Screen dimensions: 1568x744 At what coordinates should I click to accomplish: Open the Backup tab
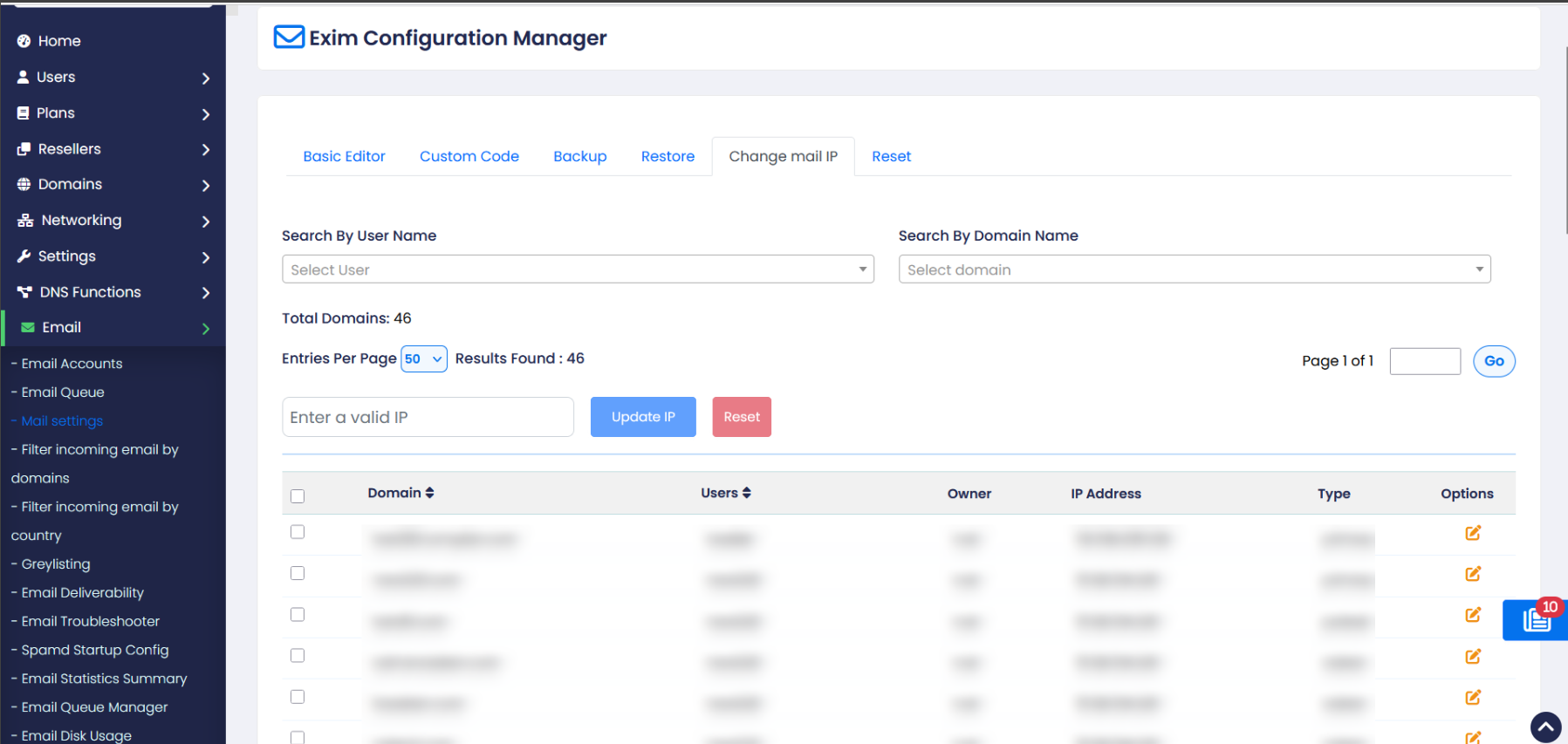click(579, 156)
